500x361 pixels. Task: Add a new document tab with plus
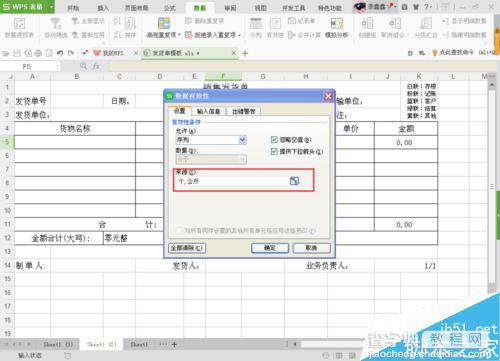tap(245, 53)
